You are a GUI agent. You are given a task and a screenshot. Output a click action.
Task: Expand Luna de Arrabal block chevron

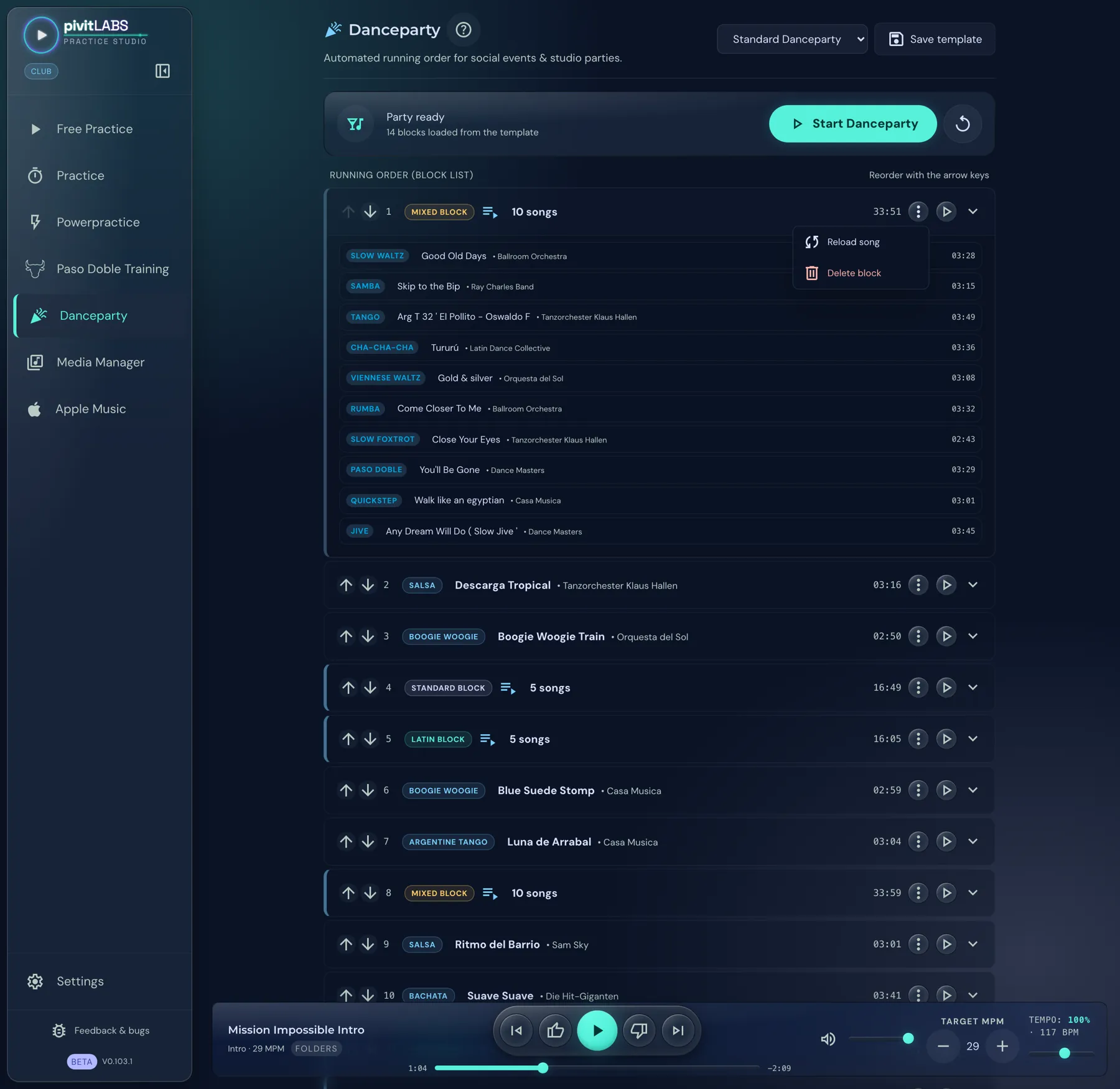point(973,841)
